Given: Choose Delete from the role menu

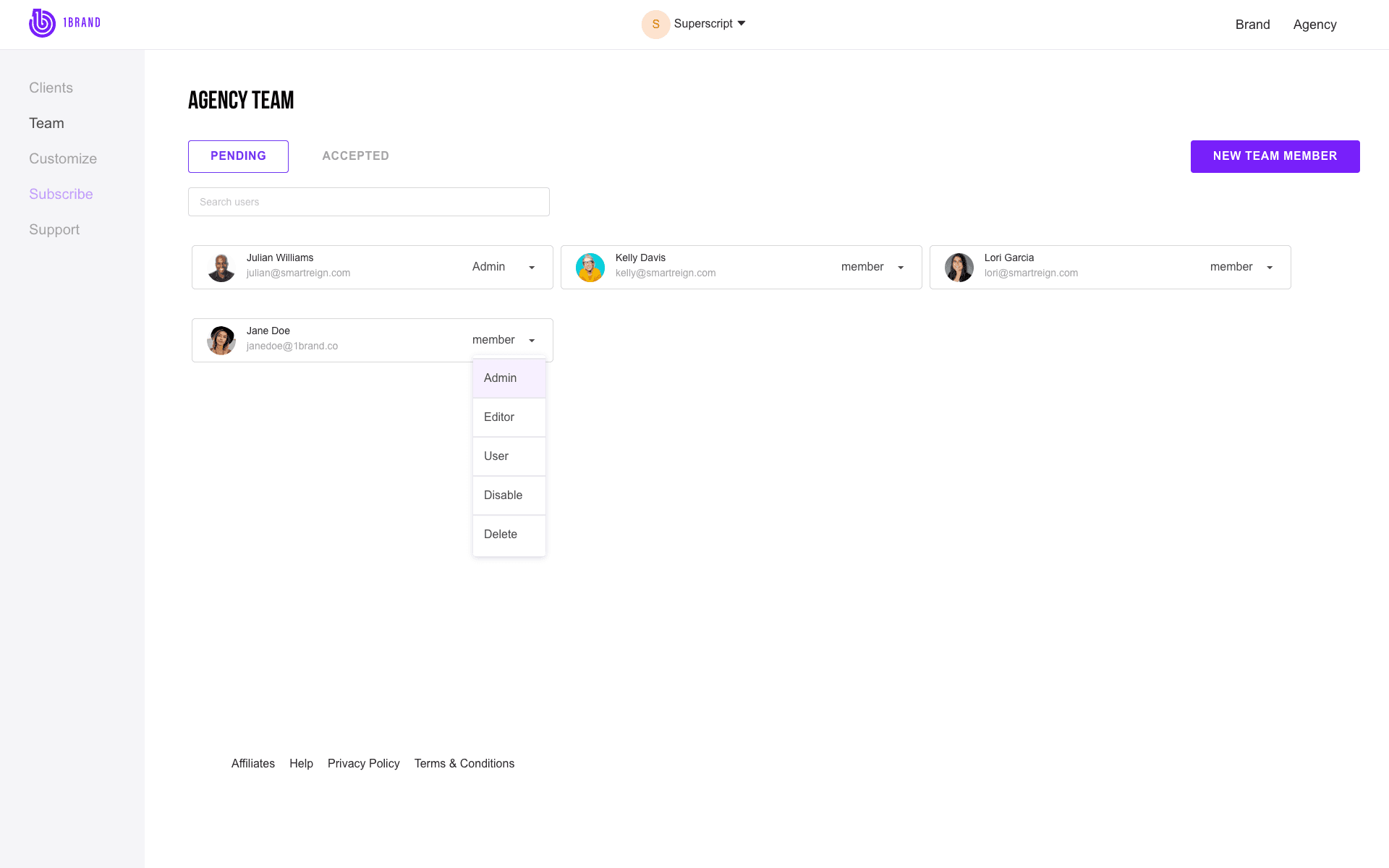Looking at the screenshot, I should 509,535.
